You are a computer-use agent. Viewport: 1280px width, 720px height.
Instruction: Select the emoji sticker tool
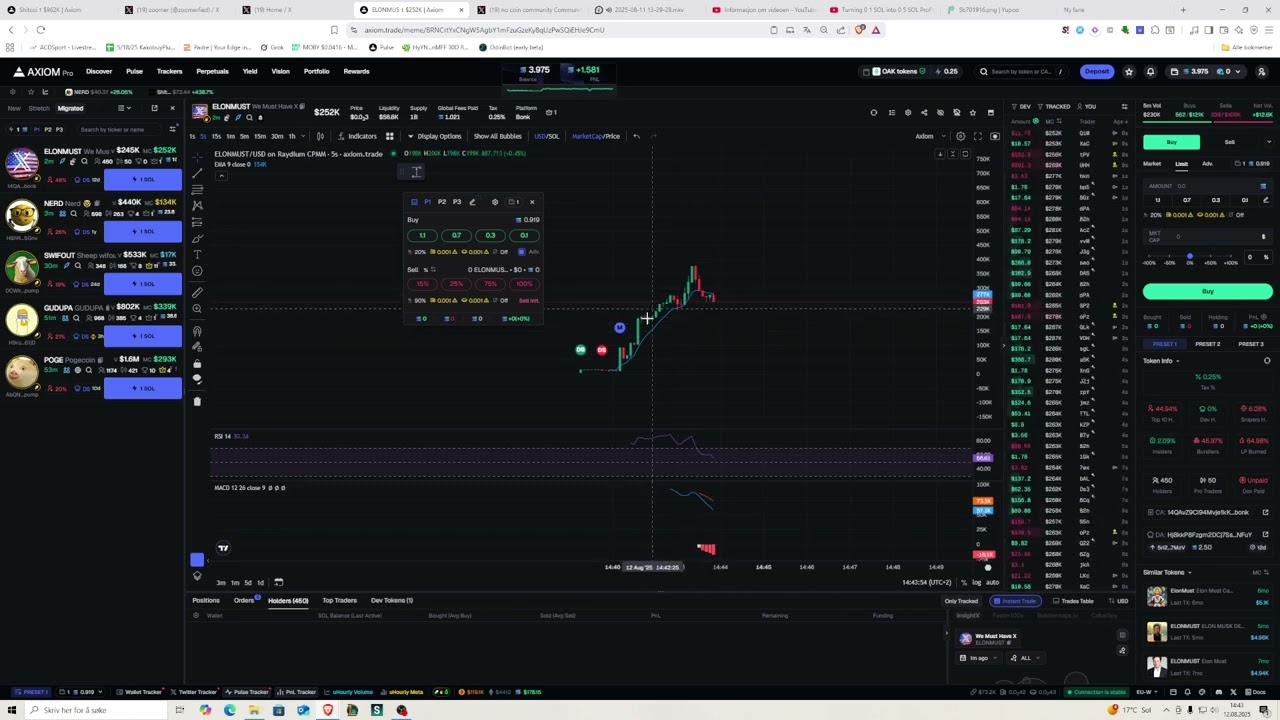click(x=197, y=271)
